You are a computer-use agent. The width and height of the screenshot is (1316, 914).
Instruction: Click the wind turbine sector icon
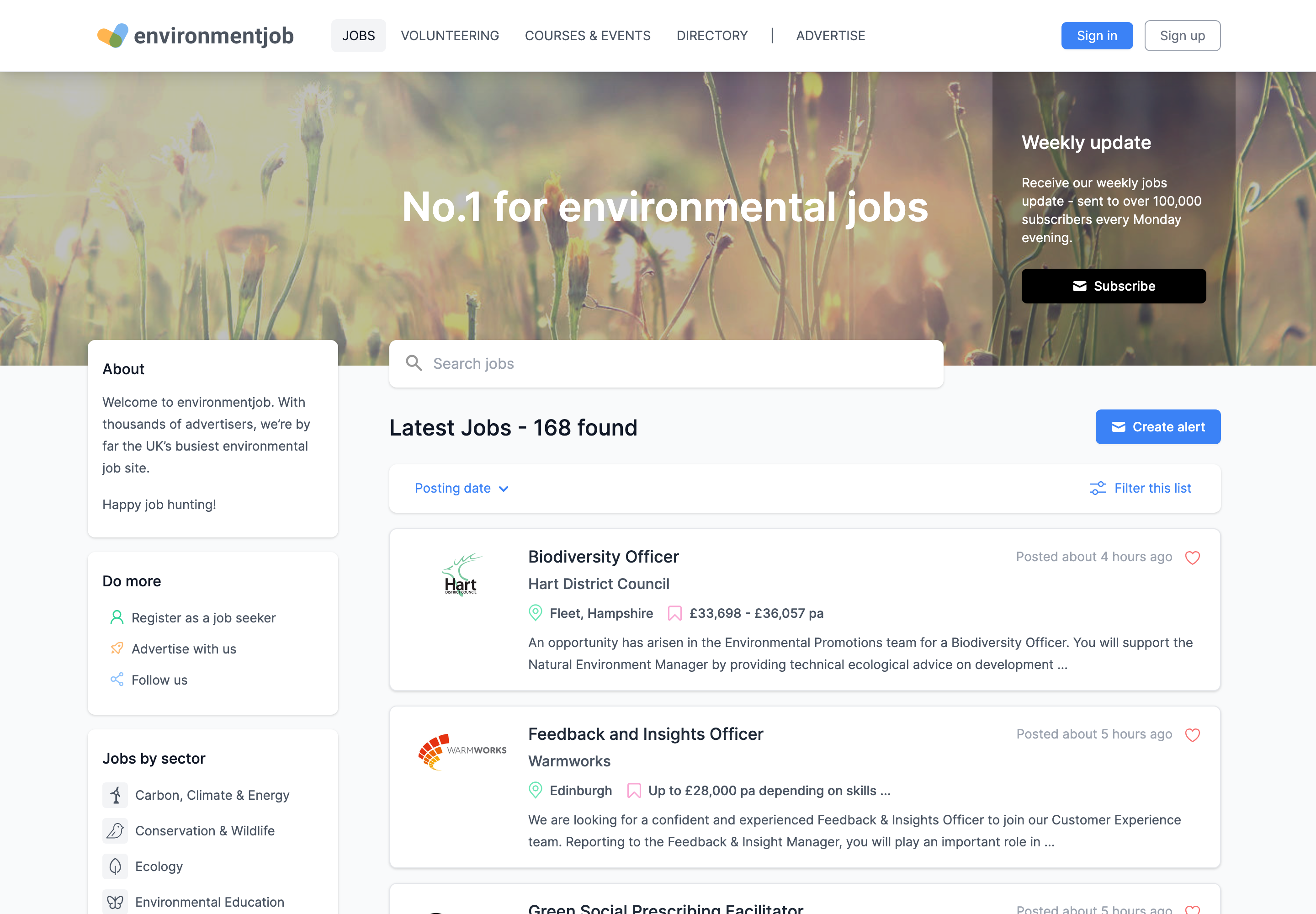point(115,795)
